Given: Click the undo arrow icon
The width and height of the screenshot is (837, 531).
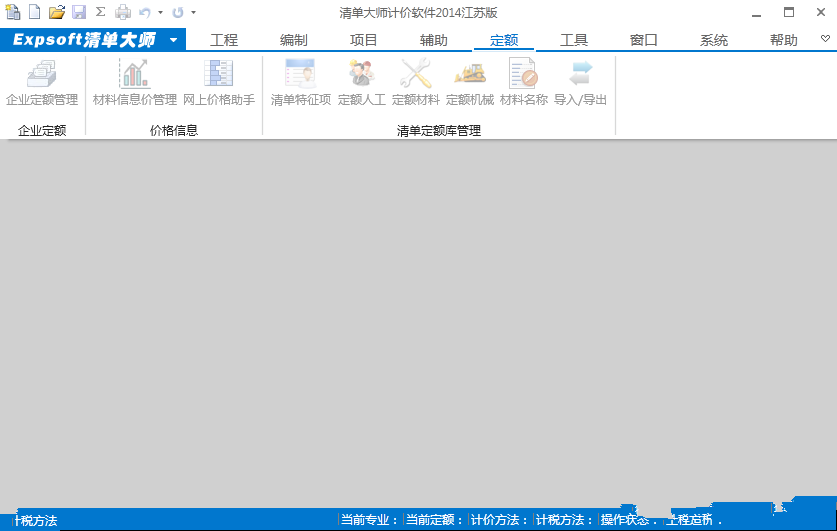Looking at the screenshot, I should [x=145, y=12].
